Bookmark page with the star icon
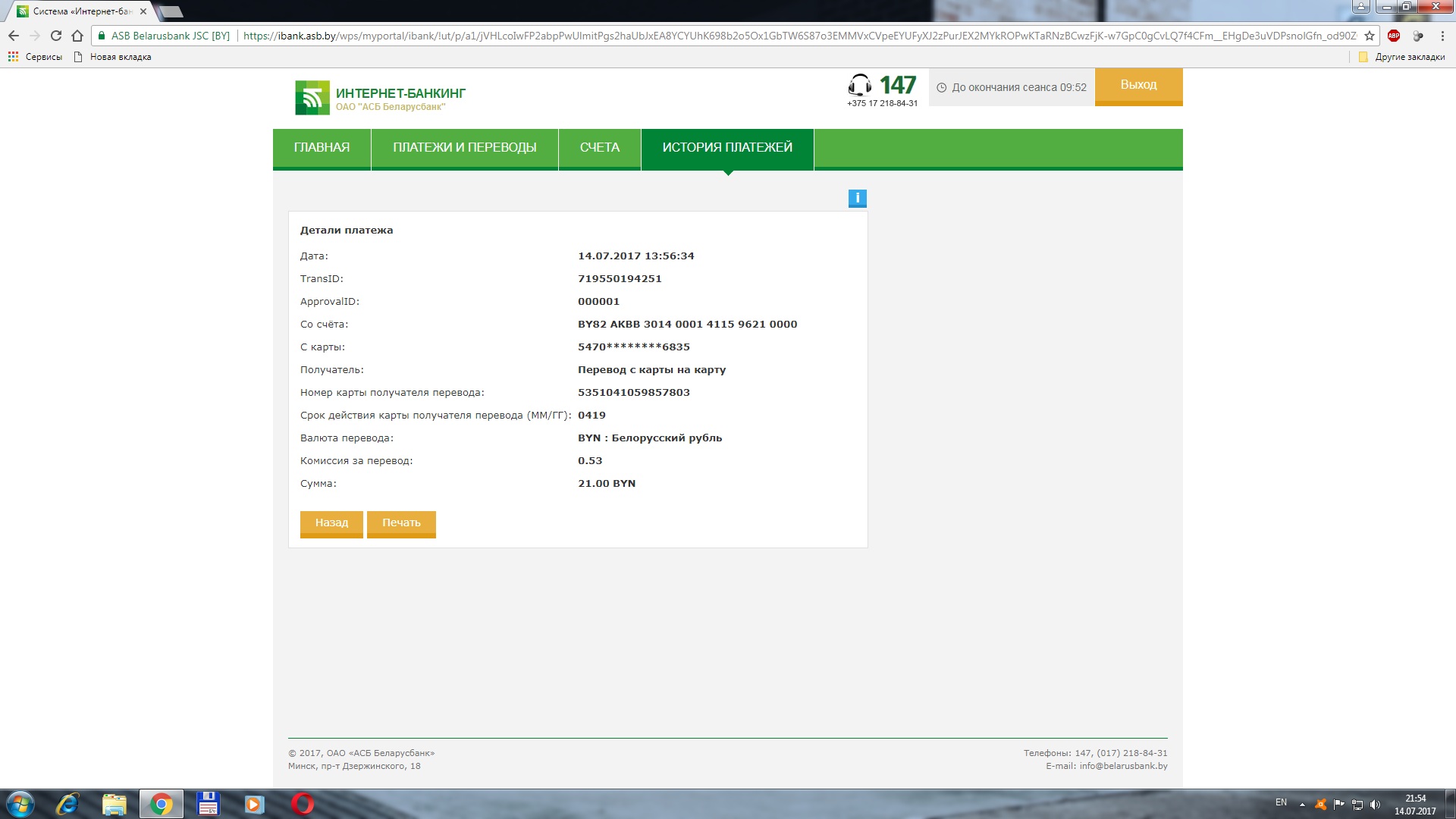This screenshot has height=819, width=1456. coord(1370,36)
